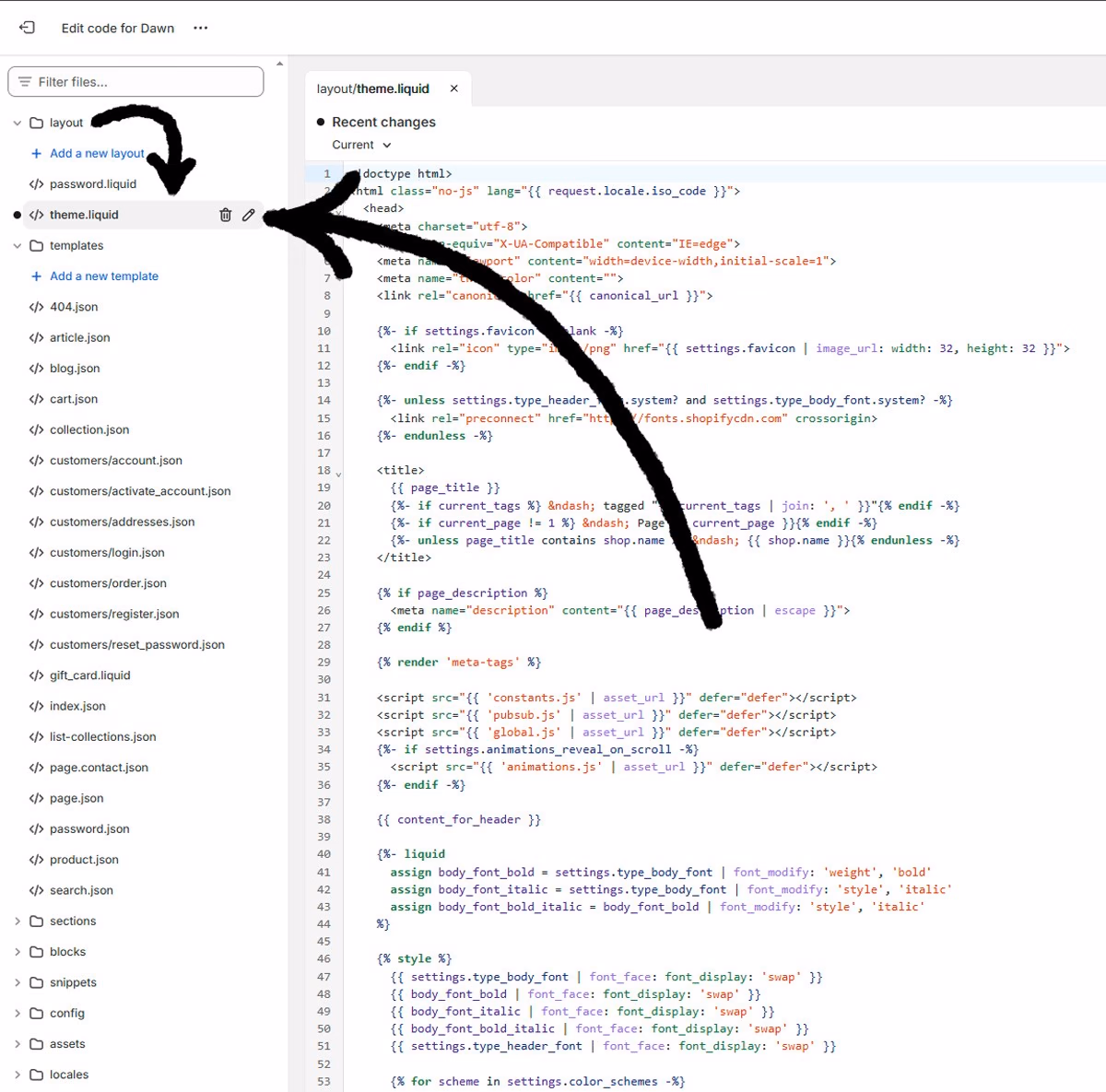Click the exit editor back icon
Image resolution: width=1106 pixels, height=1092 pixels.
pyautogui.click(x=27, y=28)
